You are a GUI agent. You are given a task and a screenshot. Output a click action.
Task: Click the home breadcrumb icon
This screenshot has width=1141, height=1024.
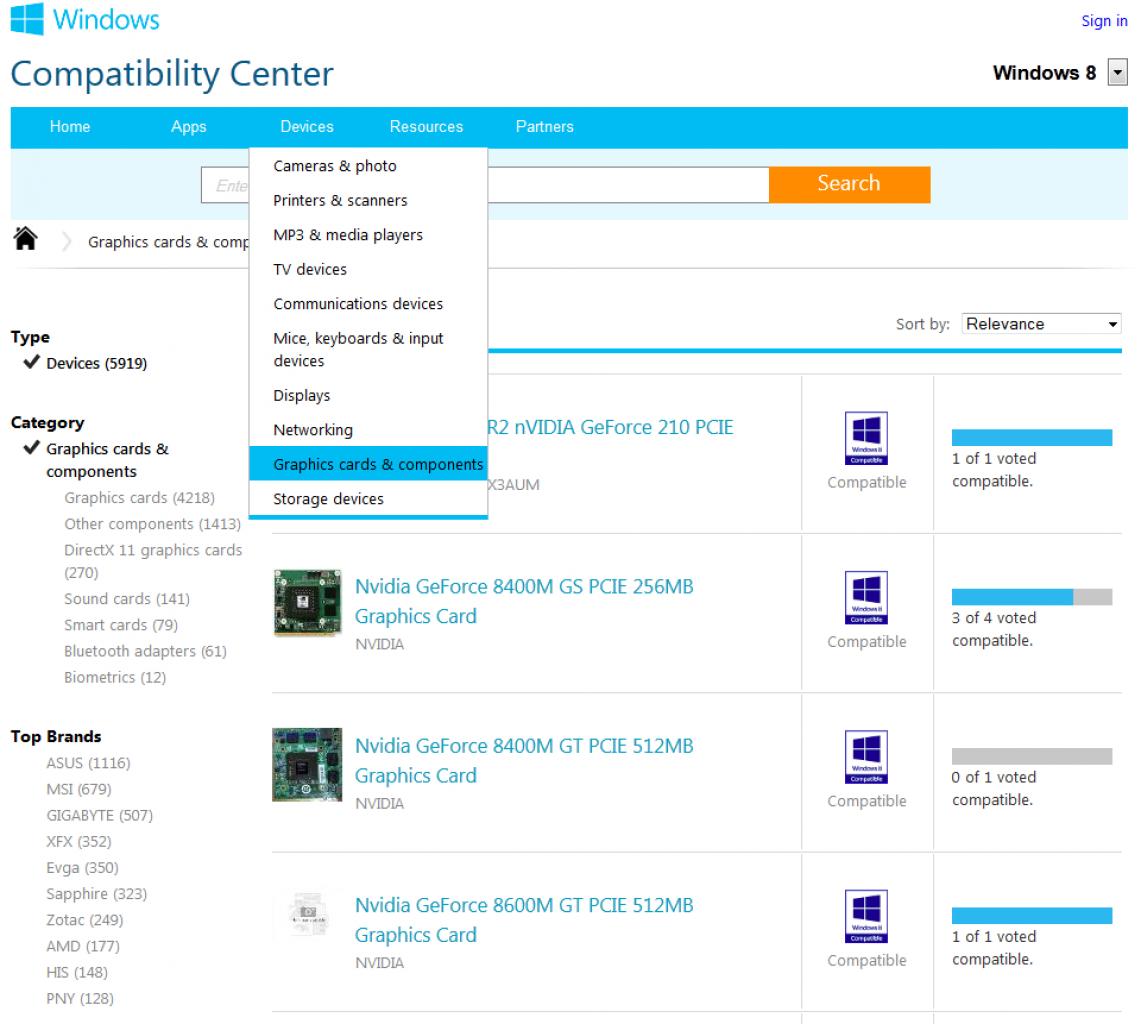pyautogui.click(x=25, y=238)
